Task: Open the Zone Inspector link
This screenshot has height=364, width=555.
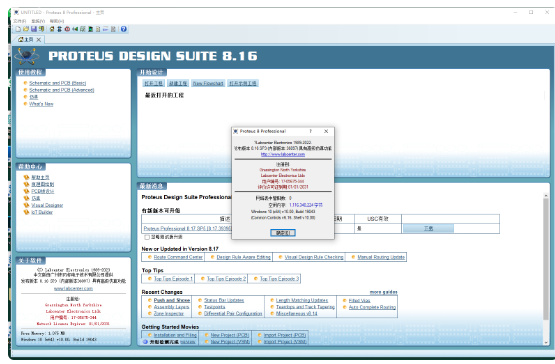Action: (x=168, y=314)
